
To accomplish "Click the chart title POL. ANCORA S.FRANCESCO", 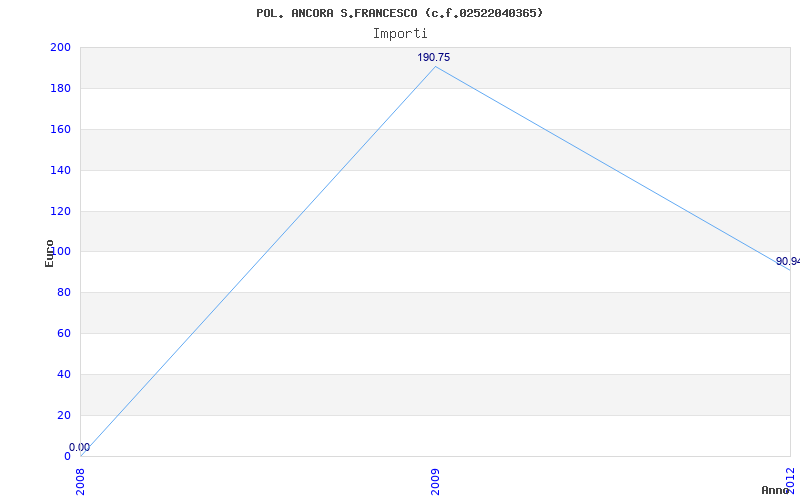I will pos(399,13).
